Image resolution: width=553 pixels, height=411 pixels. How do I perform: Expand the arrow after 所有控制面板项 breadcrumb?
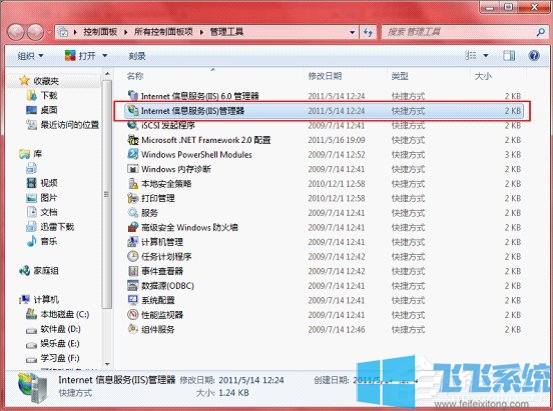click(202, 32)
